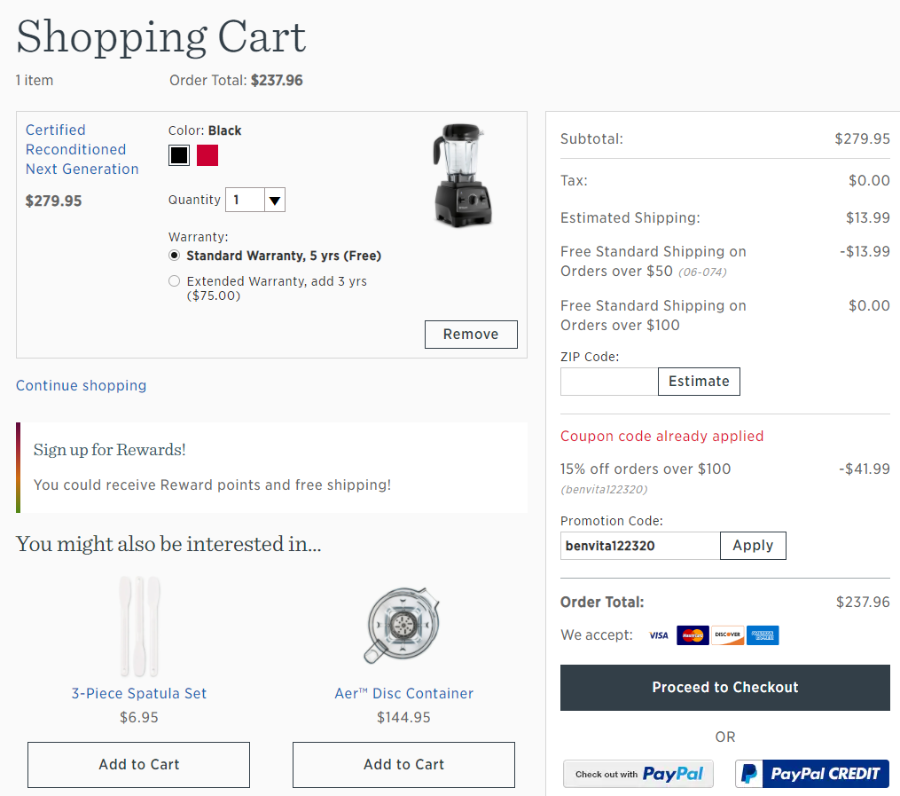Check out with PayPal button

click(638, 774)
